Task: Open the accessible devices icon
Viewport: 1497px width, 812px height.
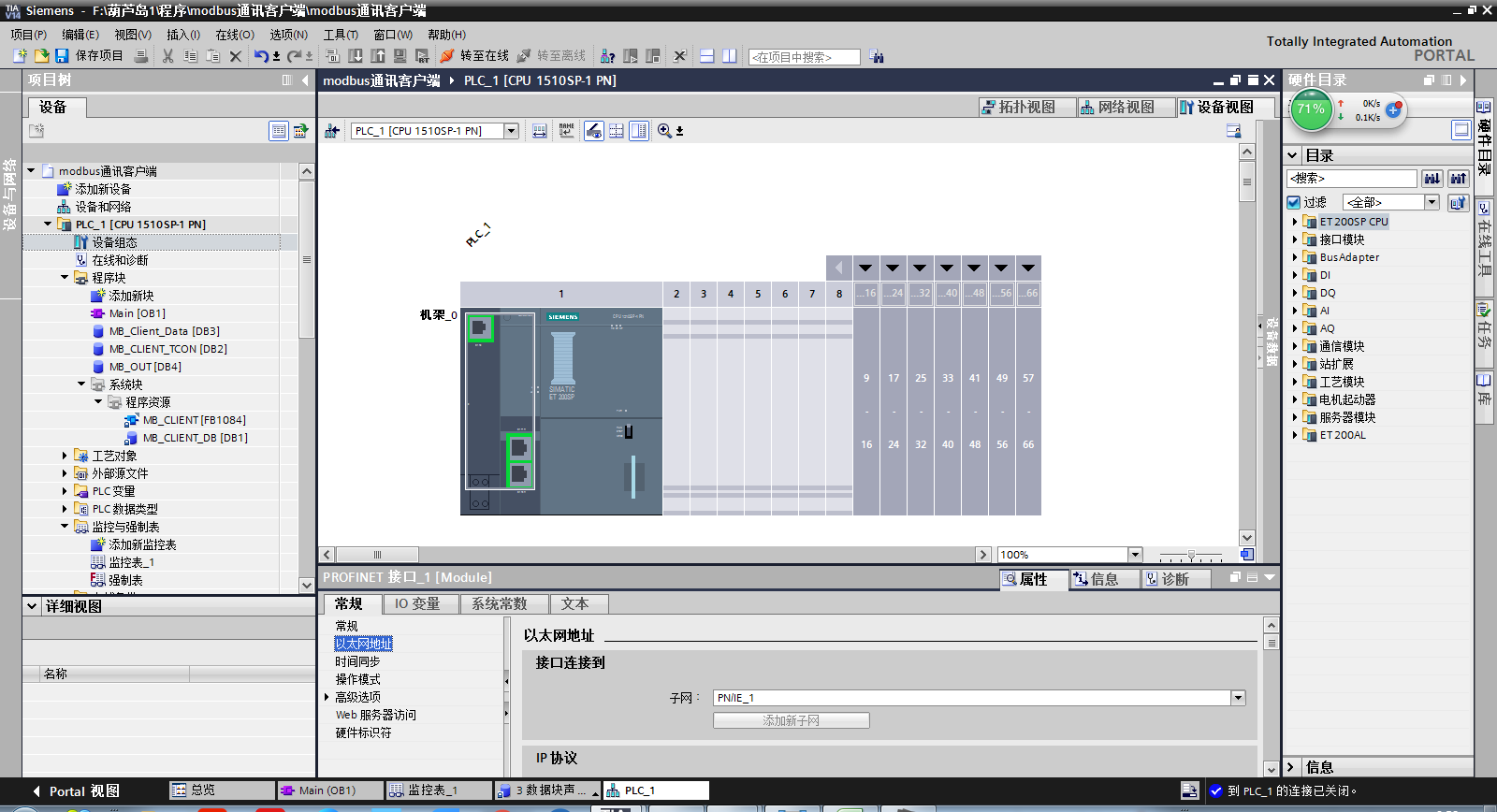Action: [607, 56]
